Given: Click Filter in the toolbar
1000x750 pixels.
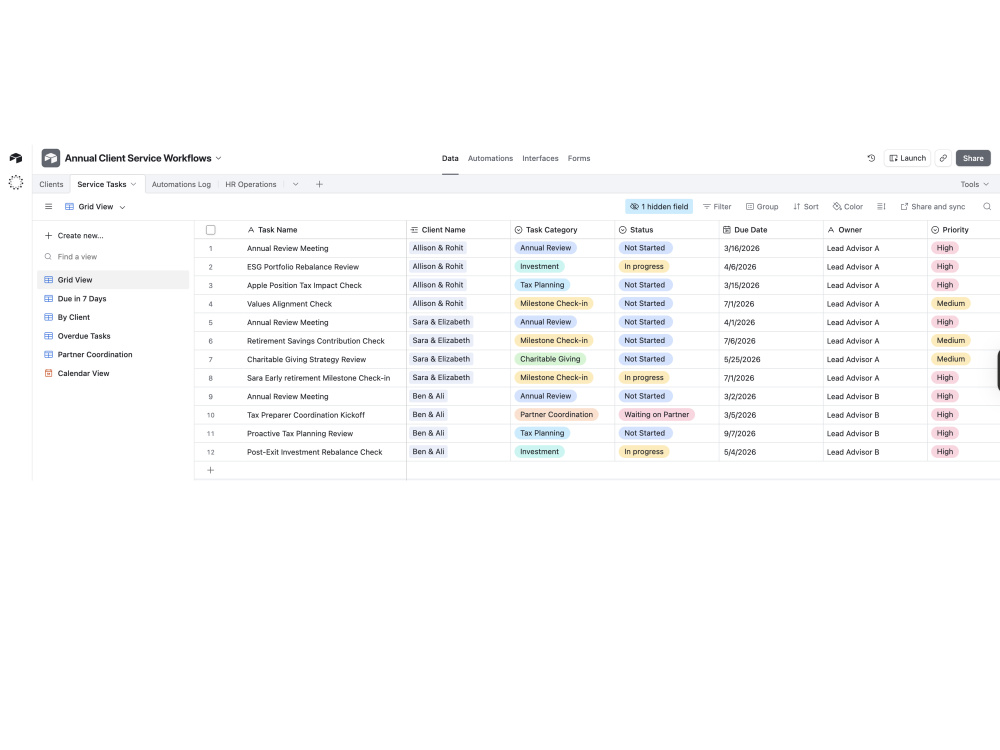Looking at the screenshot, I should pyautogui.click(x=717, y=207).
